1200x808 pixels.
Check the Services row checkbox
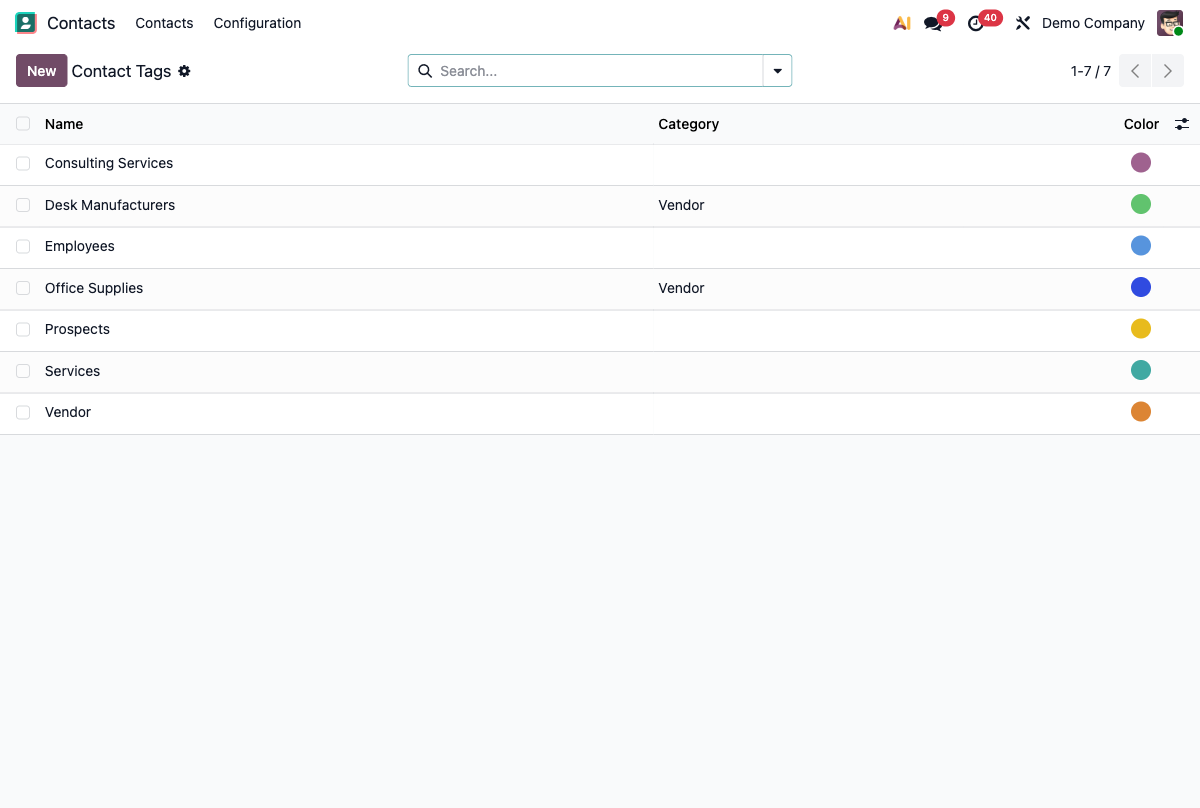coord(23,371)
